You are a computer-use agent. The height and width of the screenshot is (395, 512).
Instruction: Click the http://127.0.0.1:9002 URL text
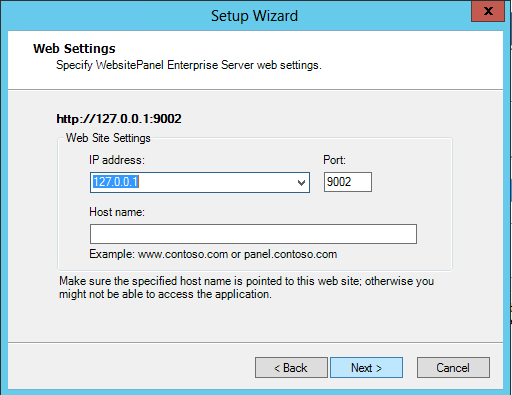[x=119, y=119]
